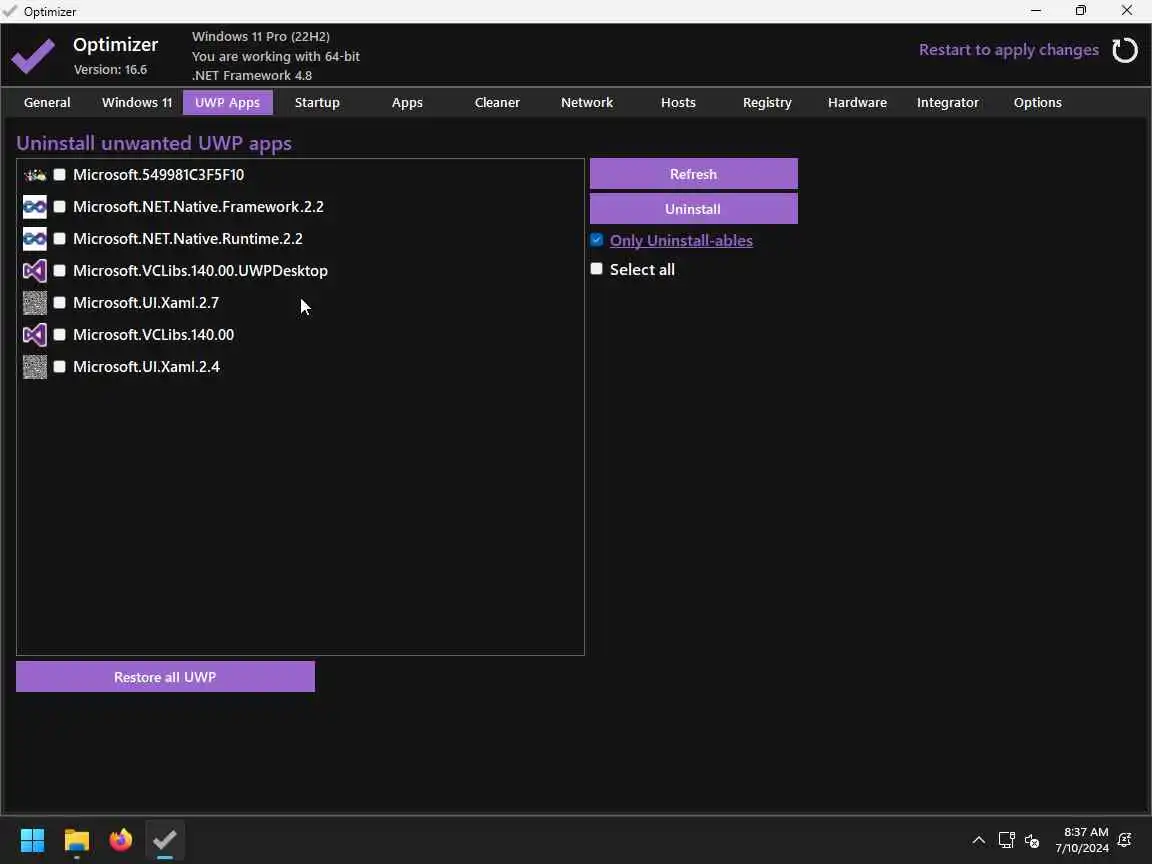1152x864 pixels.
Task: Click the Microsoft.NET.Native.Framework.2.2 entry text
Action: [198, 207]
